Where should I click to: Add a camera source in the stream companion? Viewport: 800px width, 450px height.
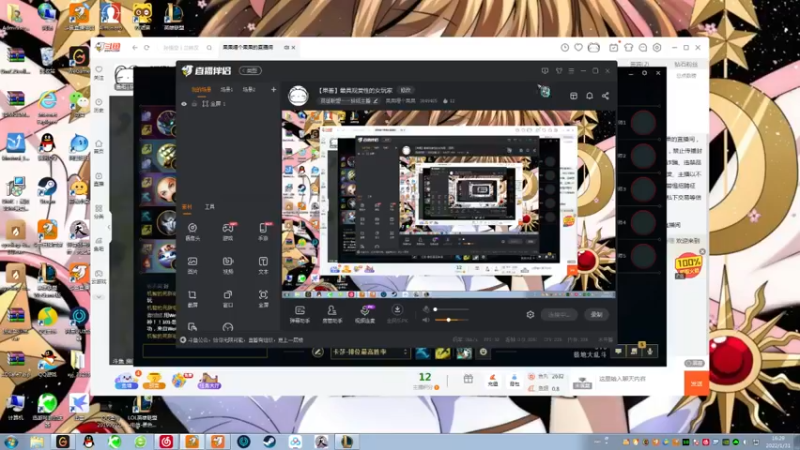(x=192, y=231)
